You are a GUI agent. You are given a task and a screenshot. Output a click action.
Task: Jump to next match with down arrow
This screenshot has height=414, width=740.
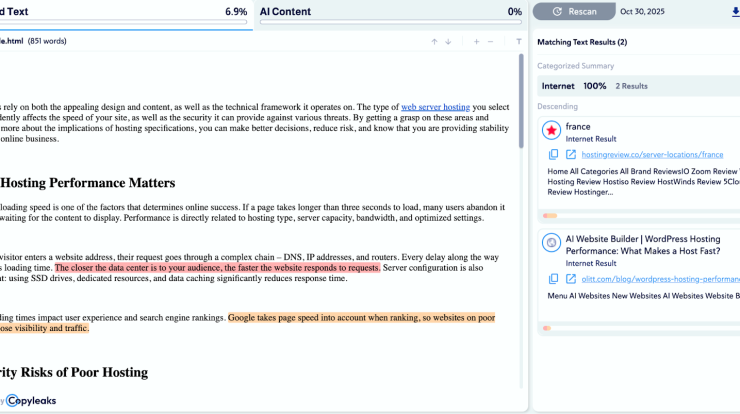point(448,42)
